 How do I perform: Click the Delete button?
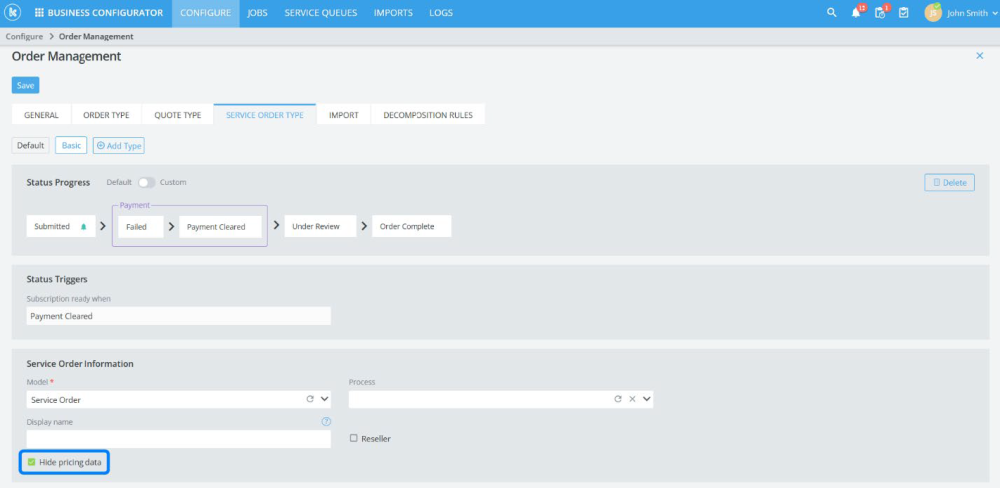(950, 182)
